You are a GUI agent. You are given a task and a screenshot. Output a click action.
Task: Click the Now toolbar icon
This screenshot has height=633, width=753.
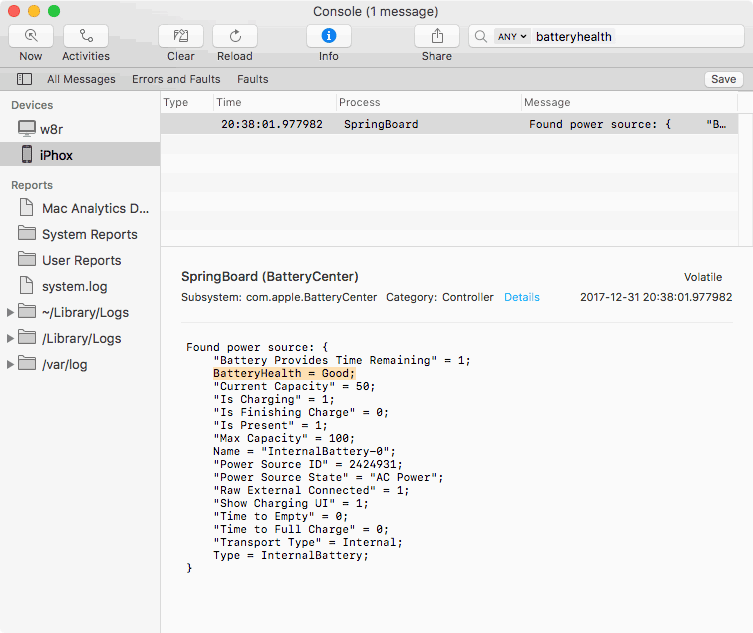click(31, 36)
